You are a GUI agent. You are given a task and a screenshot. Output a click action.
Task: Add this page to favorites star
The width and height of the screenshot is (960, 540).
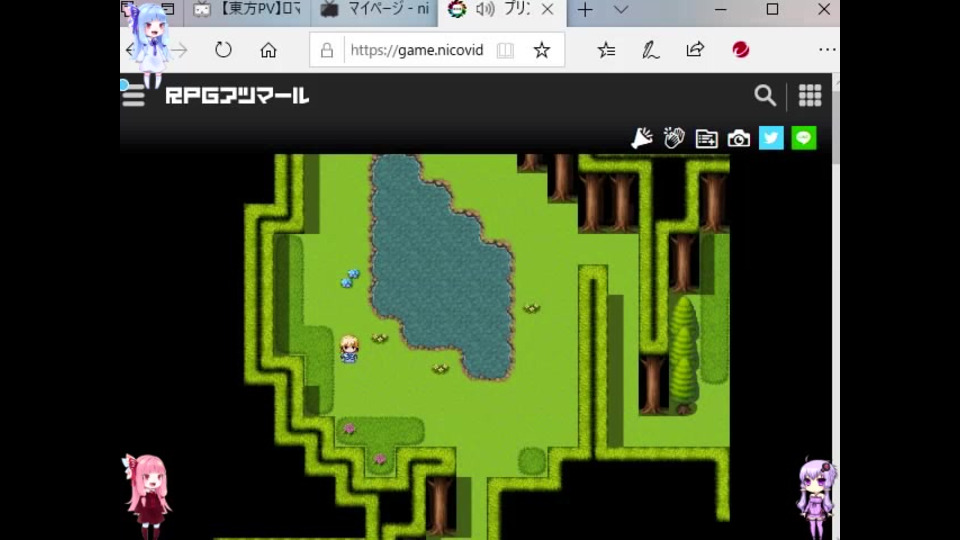point(541,50)
